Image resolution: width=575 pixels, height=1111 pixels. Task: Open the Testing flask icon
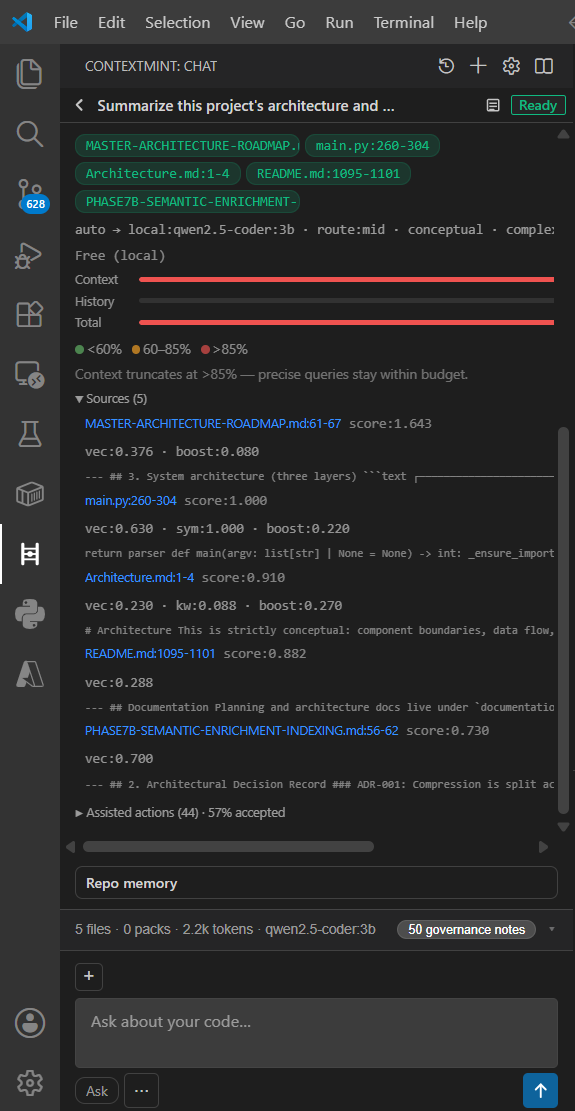pyautogui.click(x=30, y=434)
